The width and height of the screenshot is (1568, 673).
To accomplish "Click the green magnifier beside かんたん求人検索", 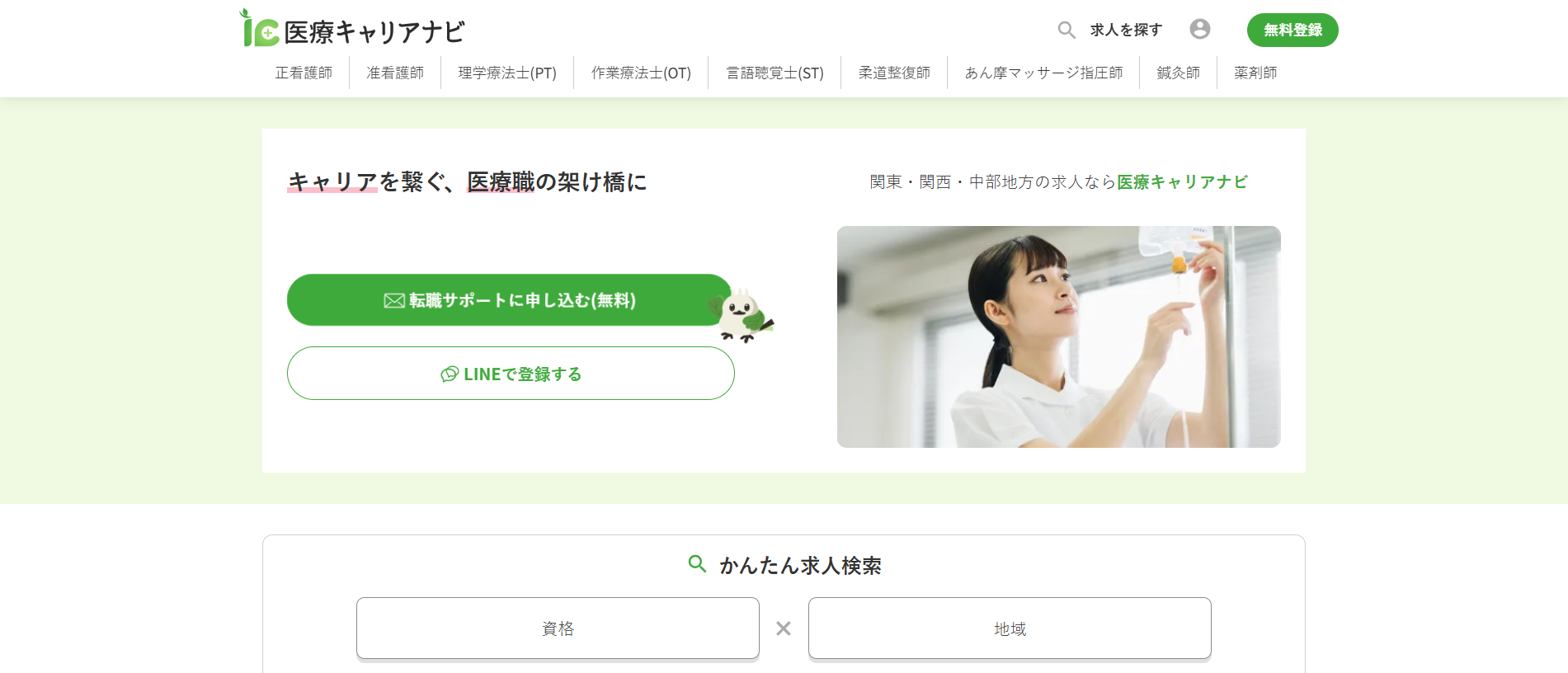I will pyautogui.click(x=697, y=564).
